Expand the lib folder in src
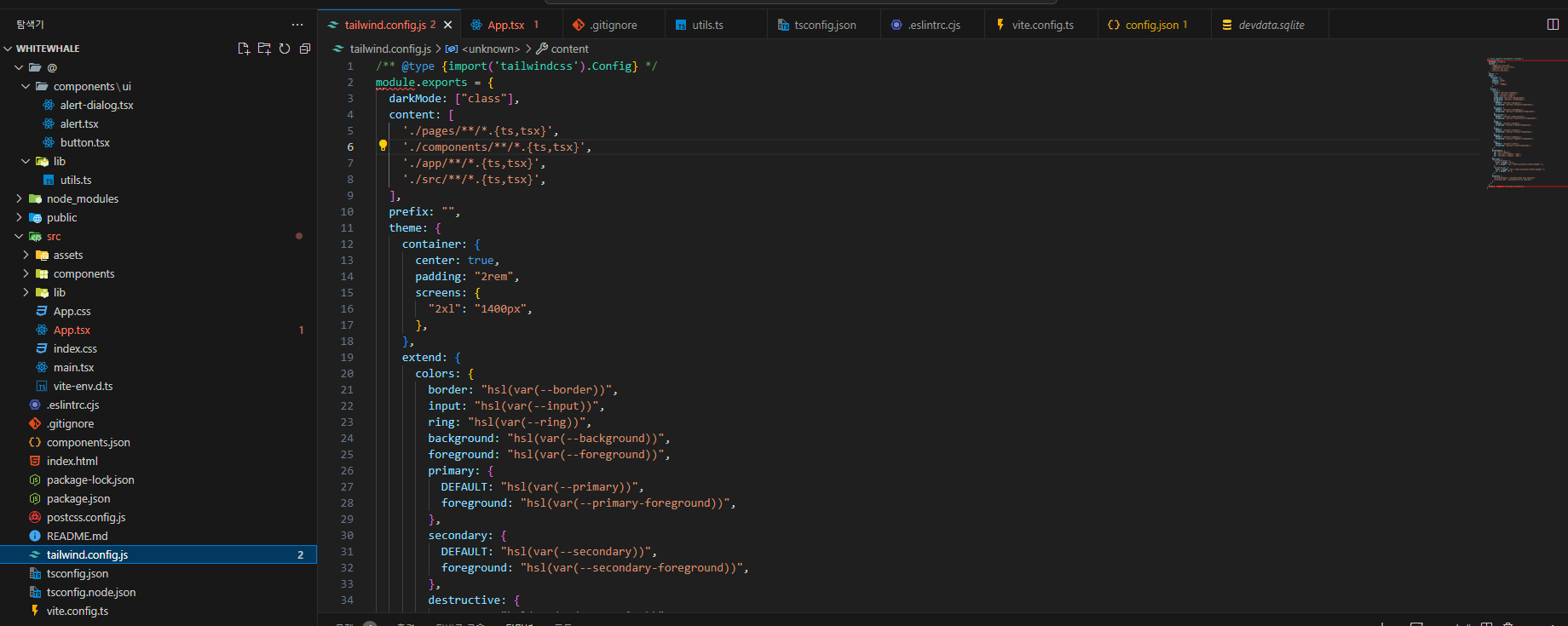Viewport: 1568px width, 626px height. 26,292
